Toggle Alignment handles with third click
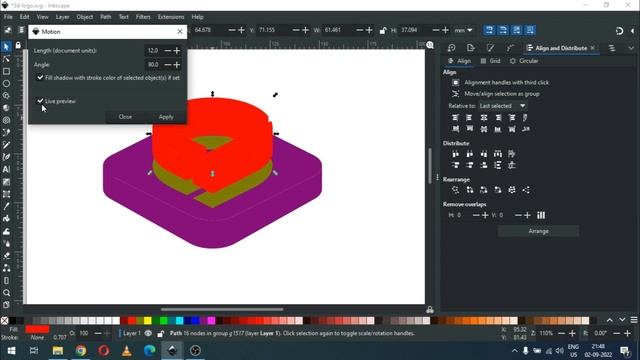Screen dimensions: 640x360 tap(456, 82)
